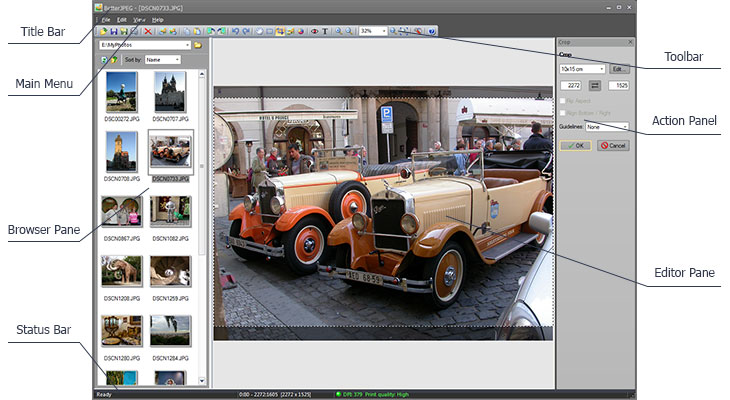Click the Undo arrow icon

(x=235, y=32)
